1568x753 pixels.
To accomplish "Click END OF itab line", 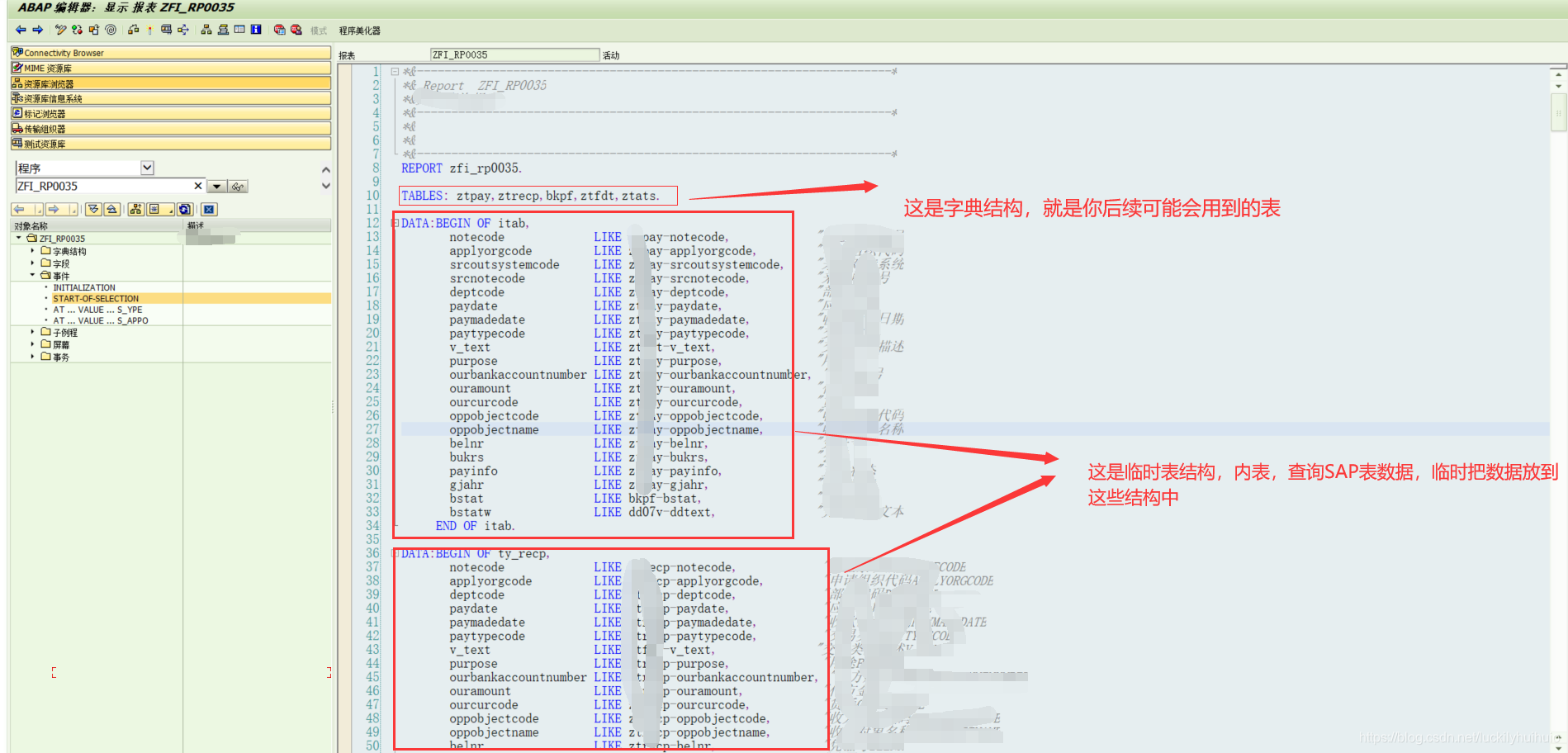I will [475, 526].
